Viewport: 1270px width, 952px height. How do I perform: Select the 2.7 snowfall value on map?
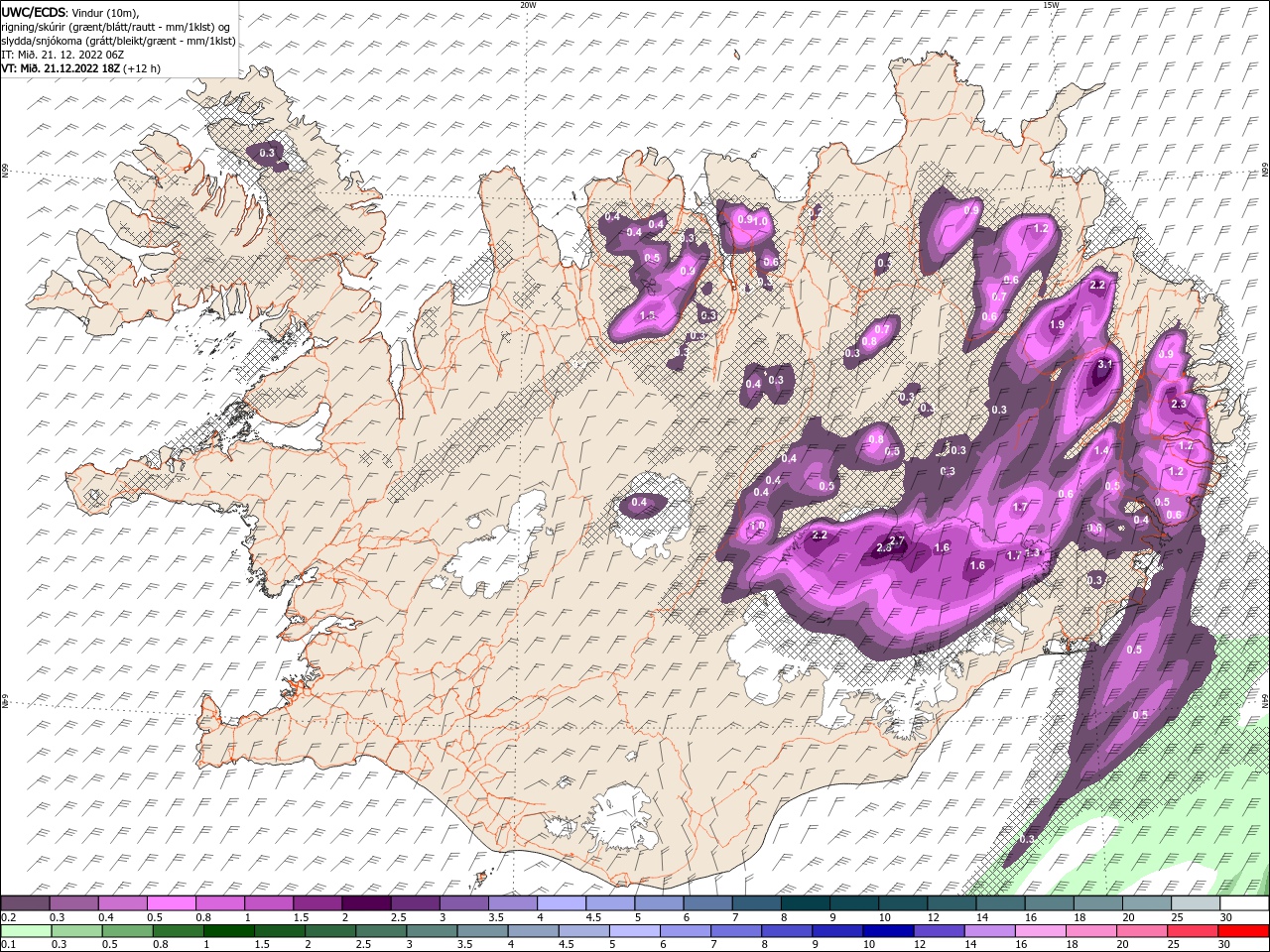point(898,539)
